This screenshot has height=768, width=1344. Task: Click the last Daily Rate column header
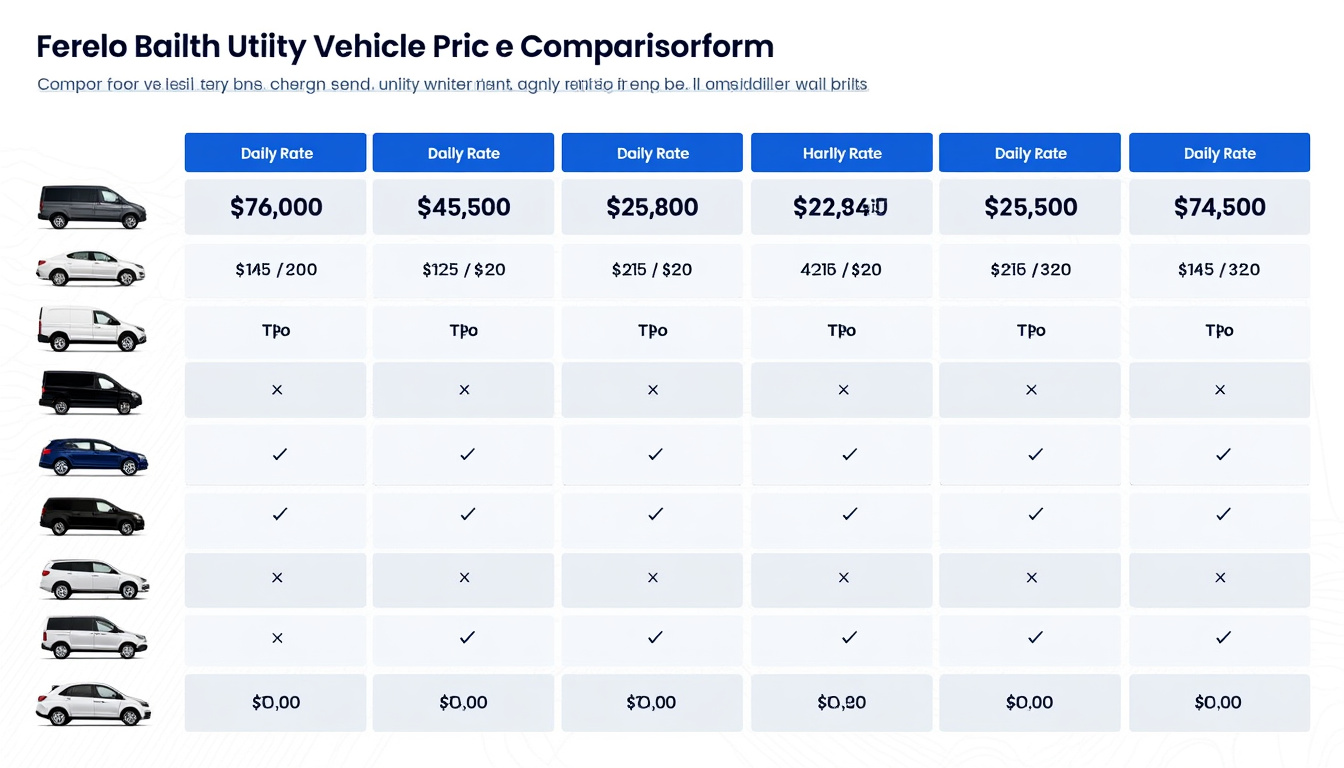click(x=1219, y=153)
